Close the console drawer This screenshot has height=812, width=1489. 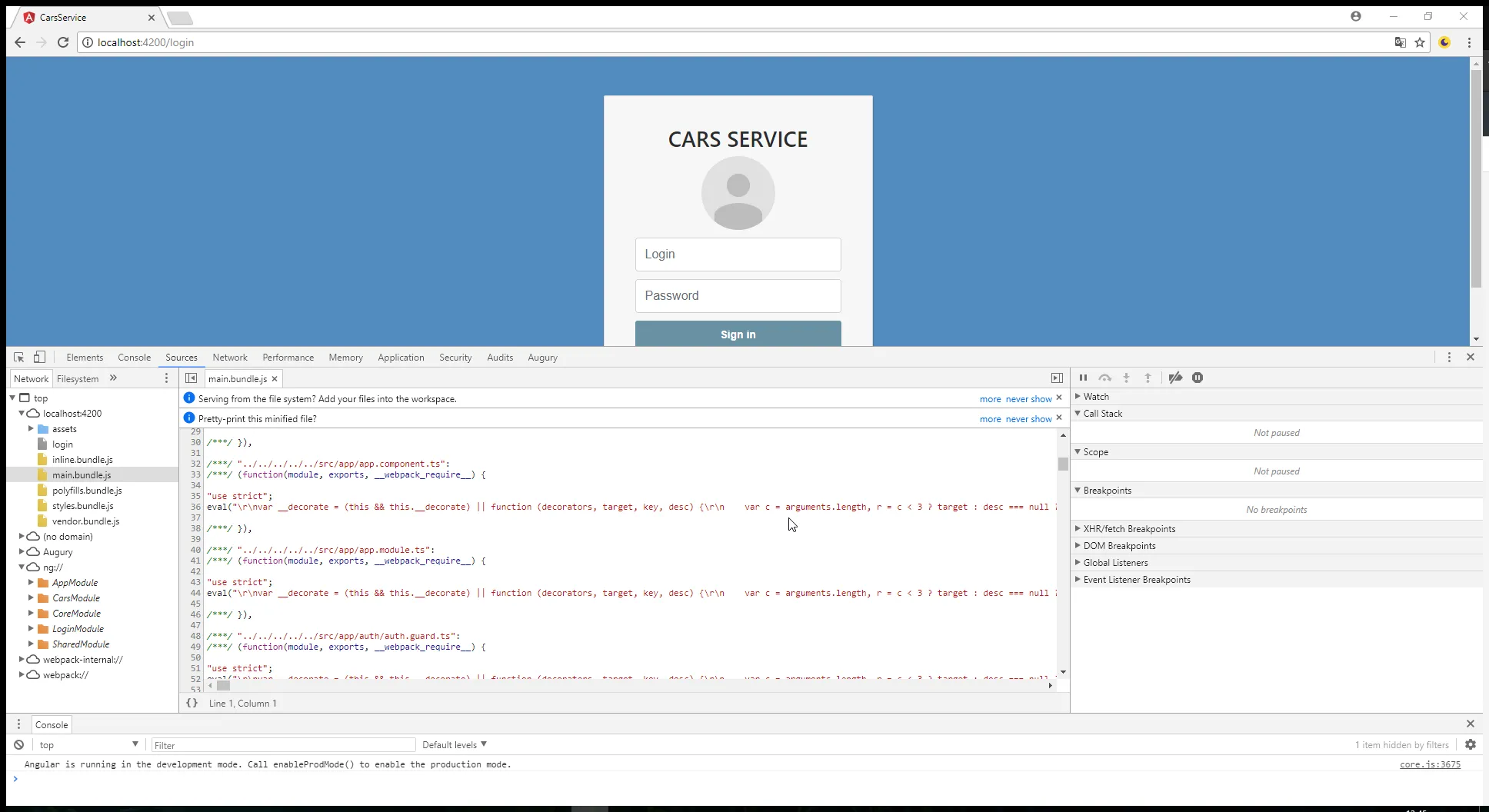(x=1471, y=724)
